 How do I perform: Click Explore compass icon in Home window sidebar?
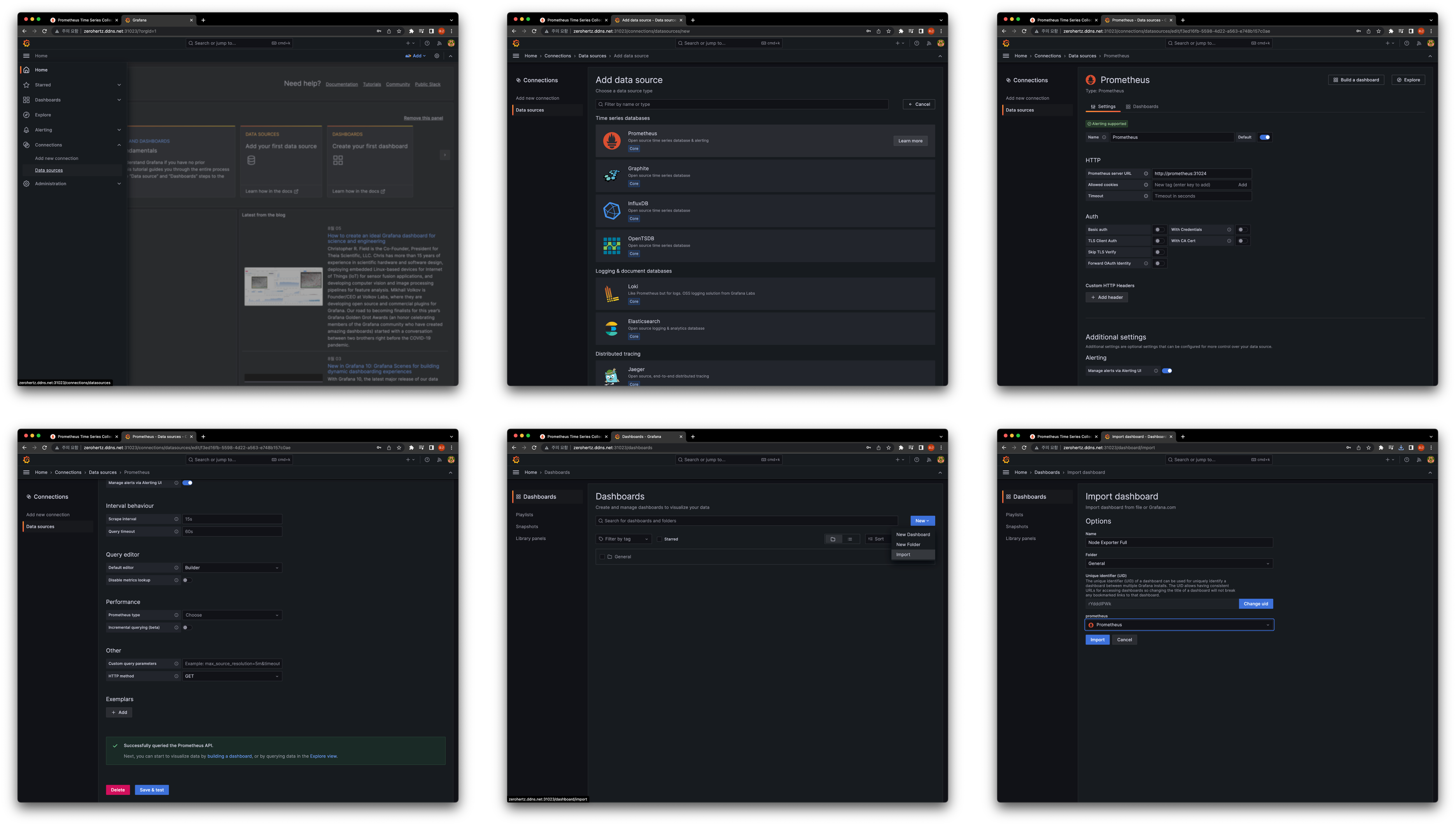click(26, 115)
